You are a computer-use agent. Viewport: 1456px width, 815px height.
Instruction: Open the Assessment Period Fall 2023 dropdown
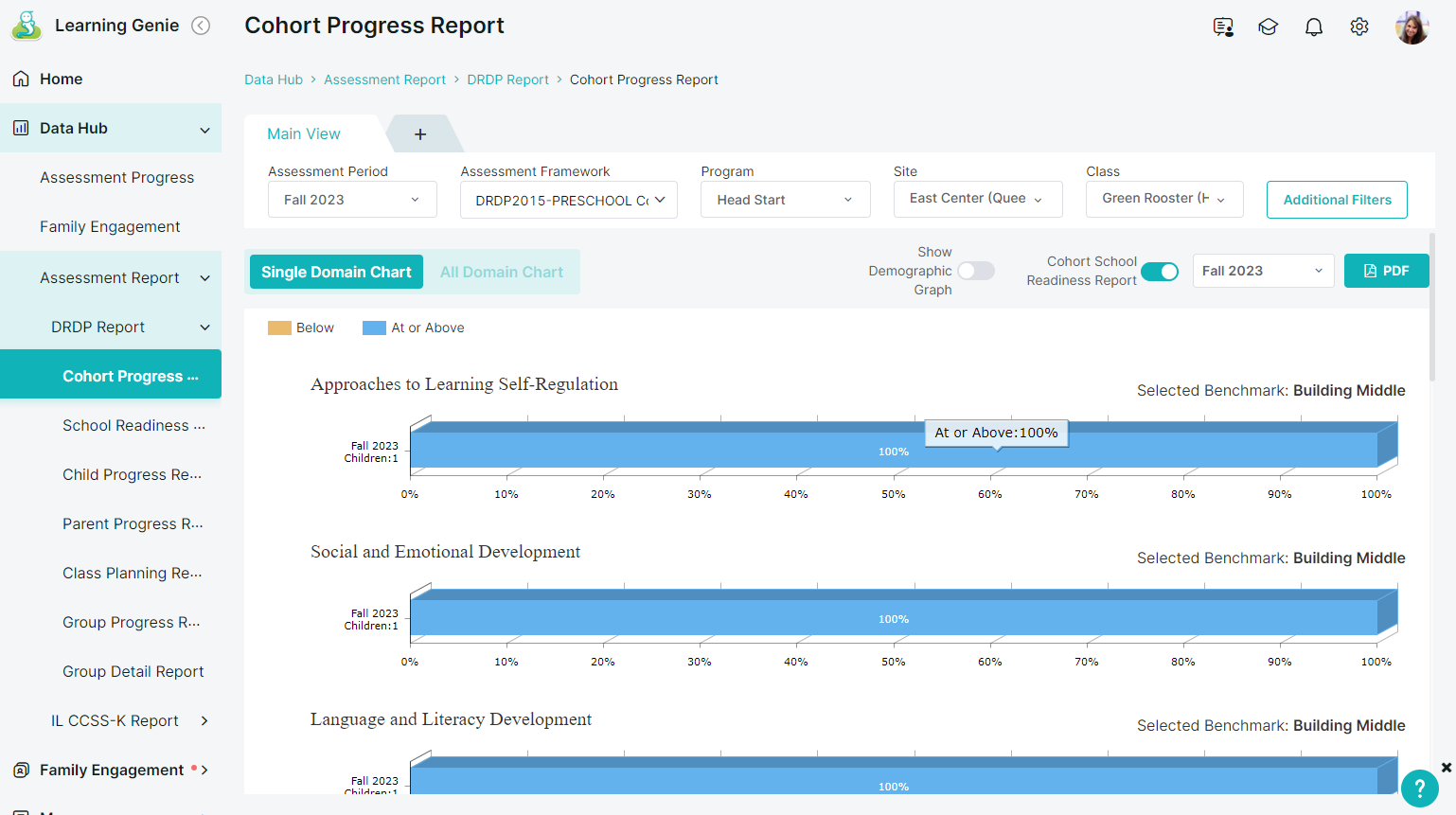click(x=352, y=200)
